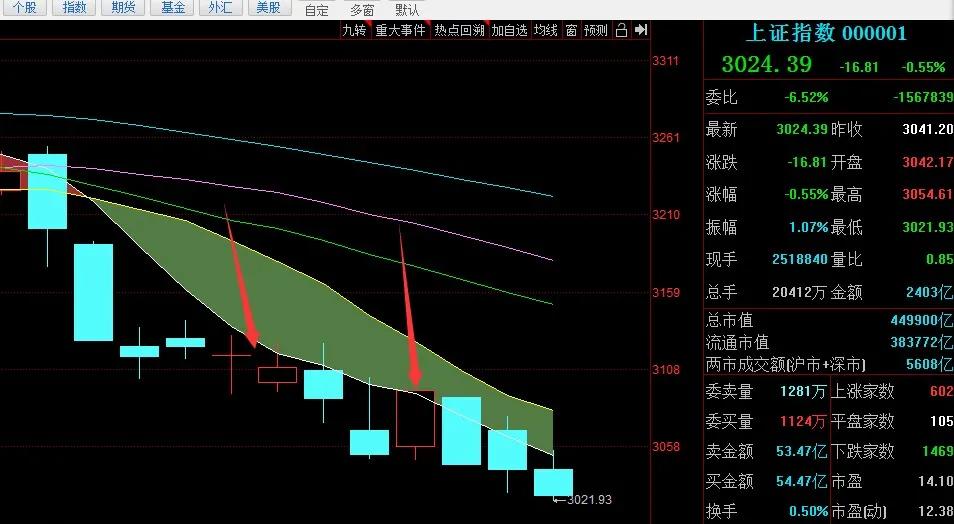Click the 3210 price axis label
The height and width of the screenshot is (524, 954).
[665, 215]
